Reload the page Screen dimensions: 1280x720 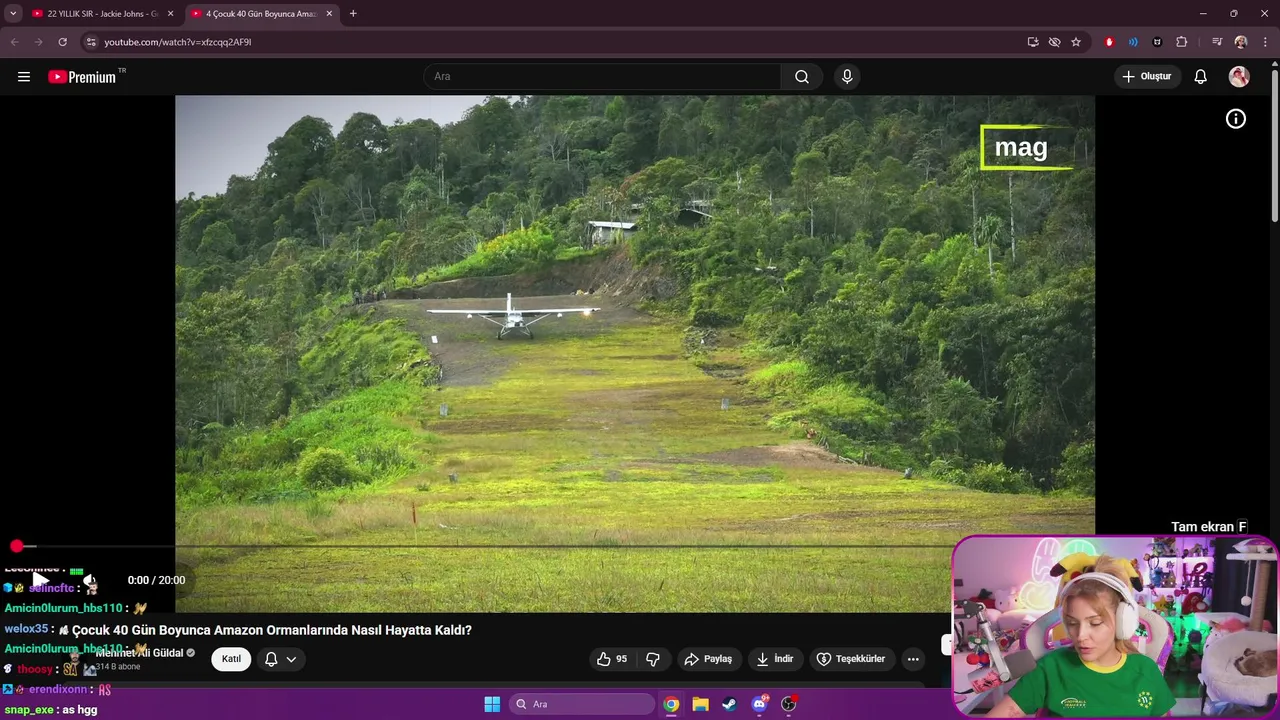(x=62, y=42)
